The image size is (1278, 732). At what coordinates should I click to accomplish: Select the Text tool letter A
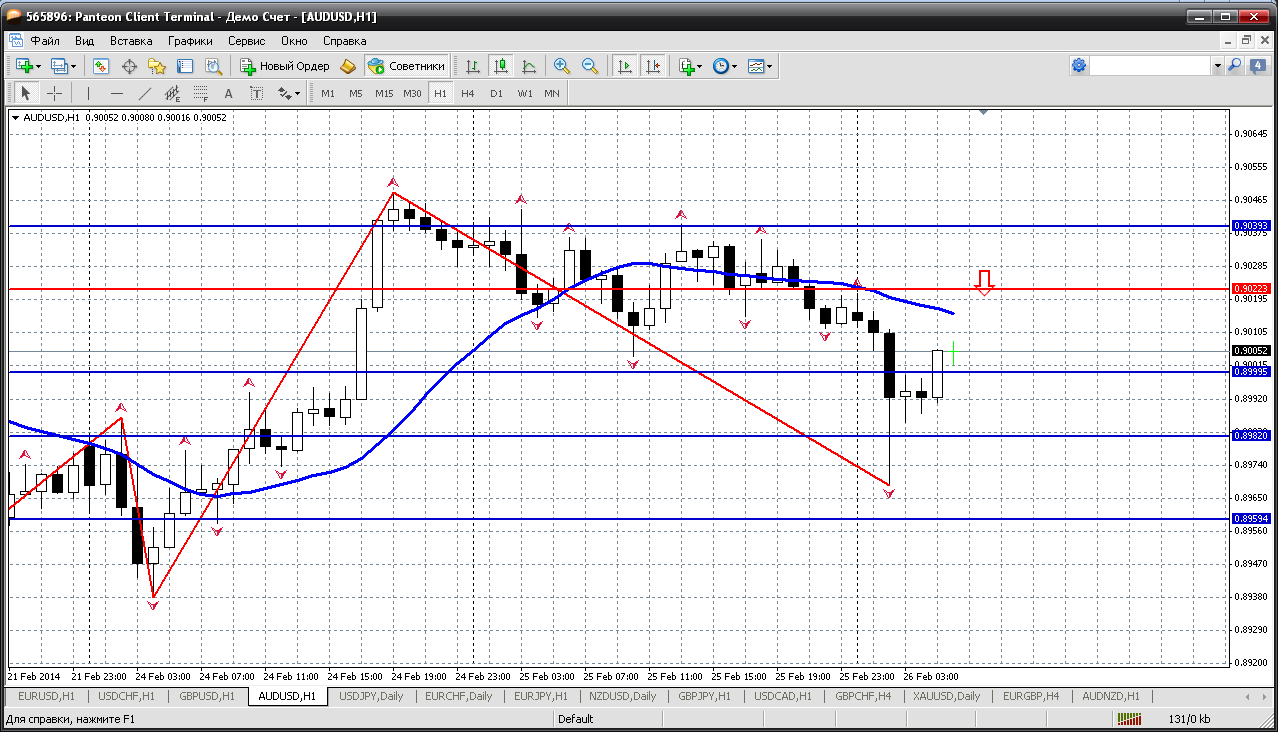point(228,93)
